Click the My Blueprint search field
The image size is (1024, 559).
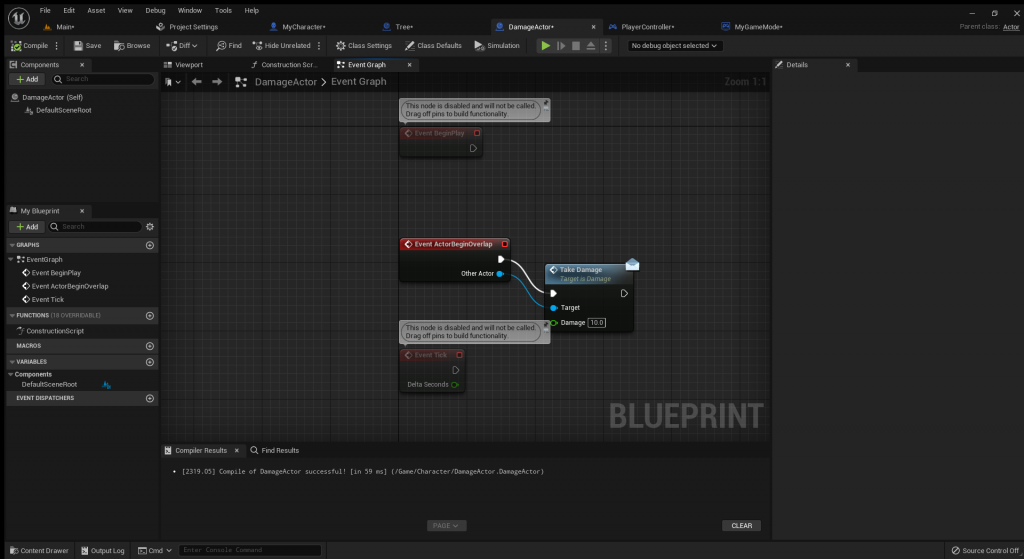point(95,227)
